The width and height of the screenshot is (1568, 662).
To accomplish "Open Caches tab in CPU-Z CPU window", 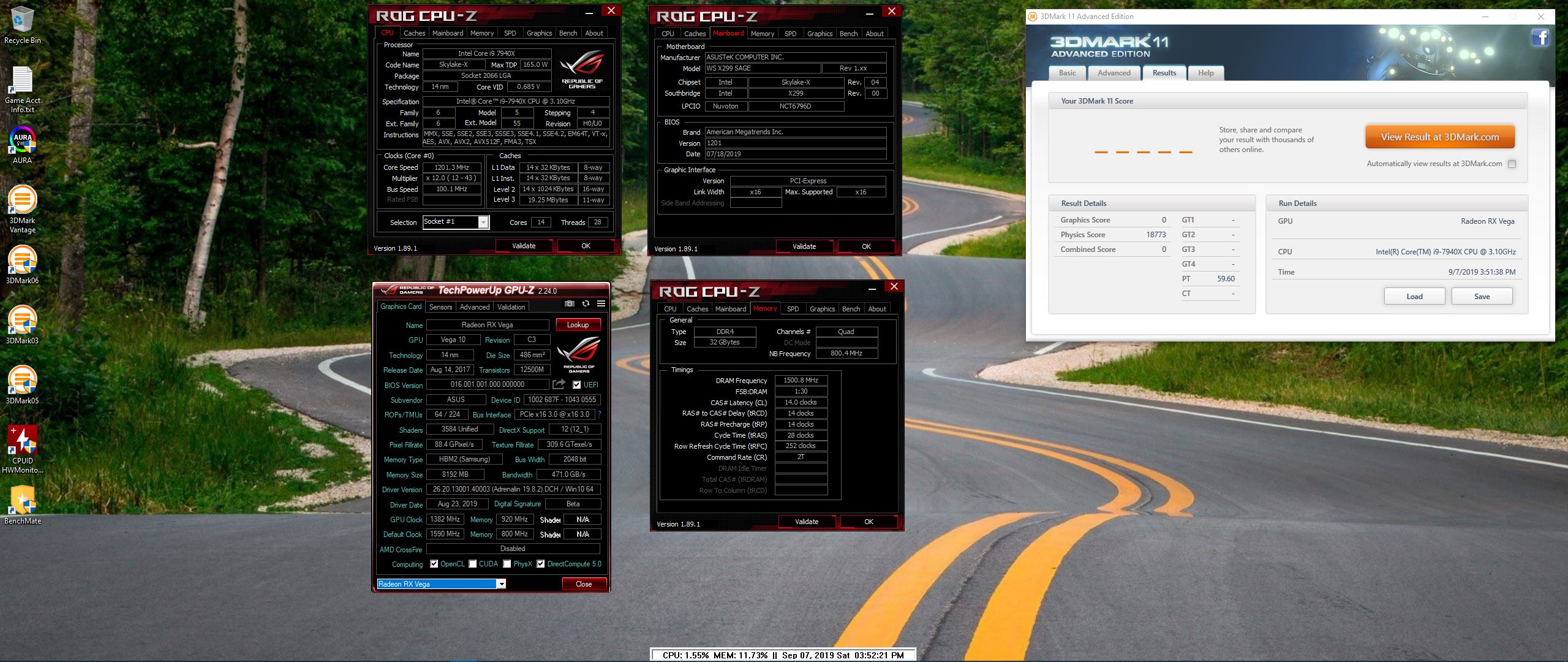I will (414, 33).
